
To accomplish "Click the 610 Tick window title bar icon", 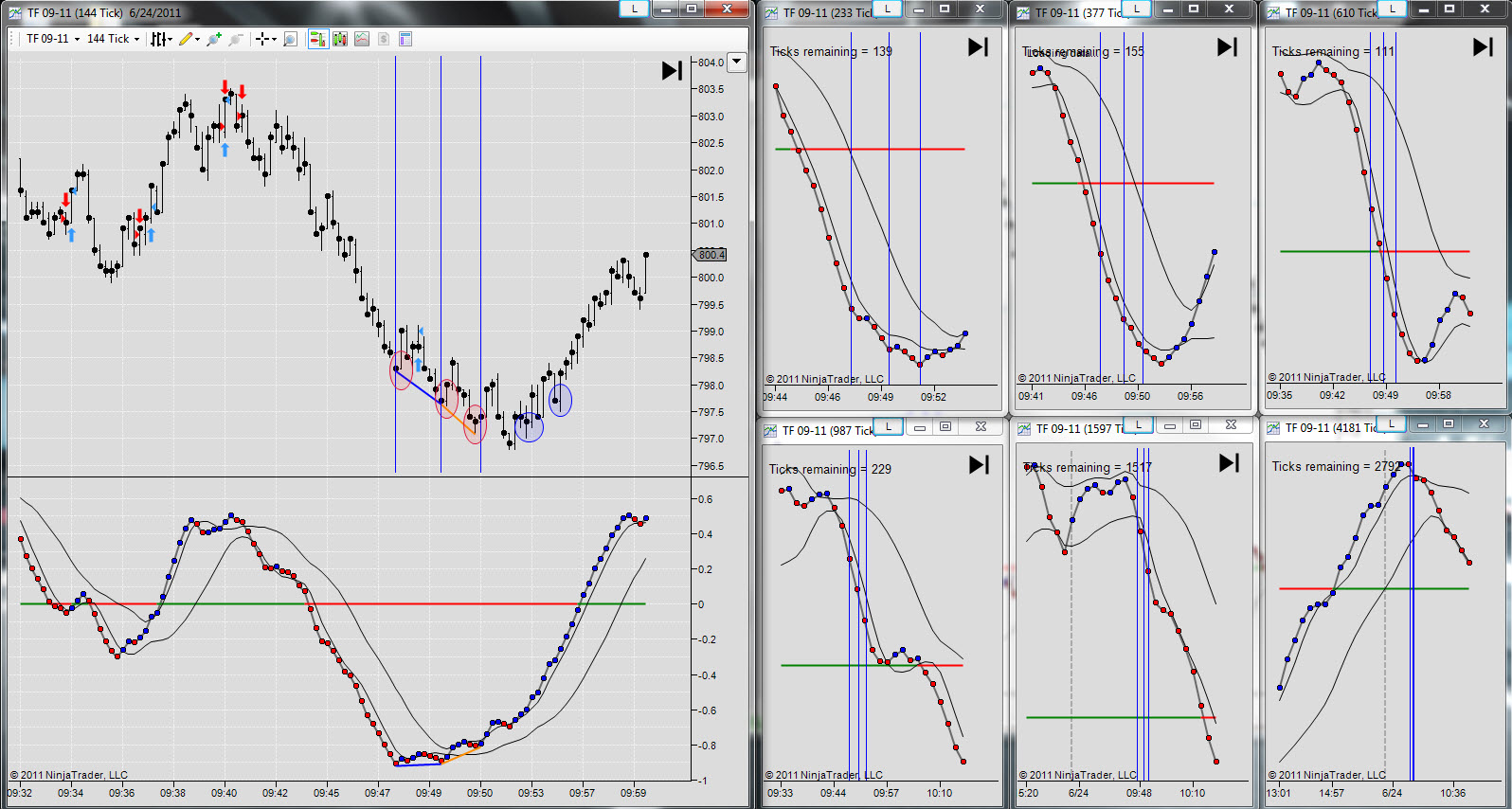I will point(1273,13).
